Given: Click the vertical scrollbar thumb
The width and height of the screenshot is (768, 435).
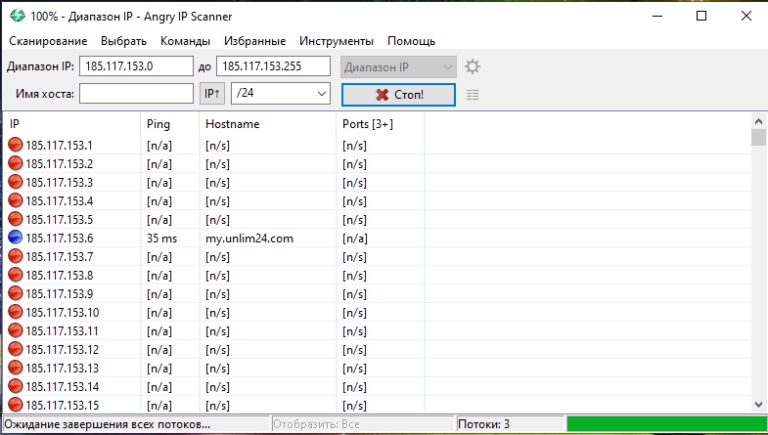Looking at the screenshot, I should 759,138.
